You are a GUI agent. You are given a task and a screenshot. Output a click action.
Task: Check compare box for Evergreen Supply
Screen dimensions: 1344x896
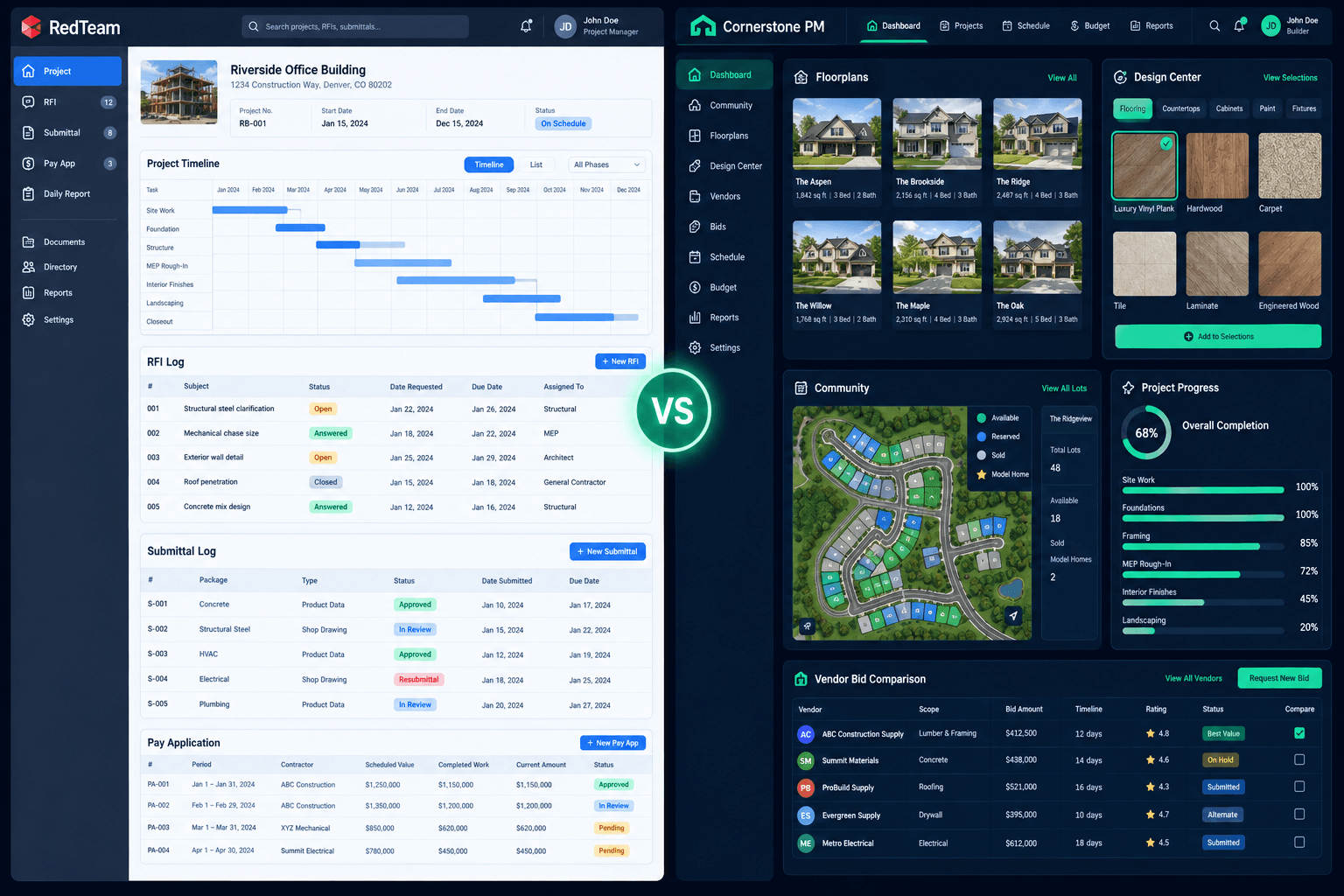point(1299,815)
